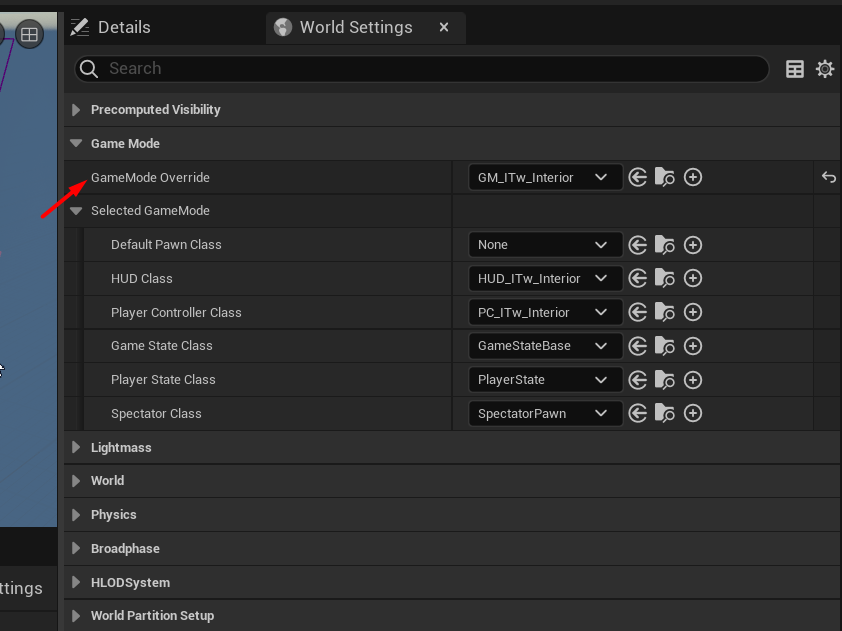The image size is (842, 631).
Task: Switch to the Details tab
Action: [x=112, y=27]
